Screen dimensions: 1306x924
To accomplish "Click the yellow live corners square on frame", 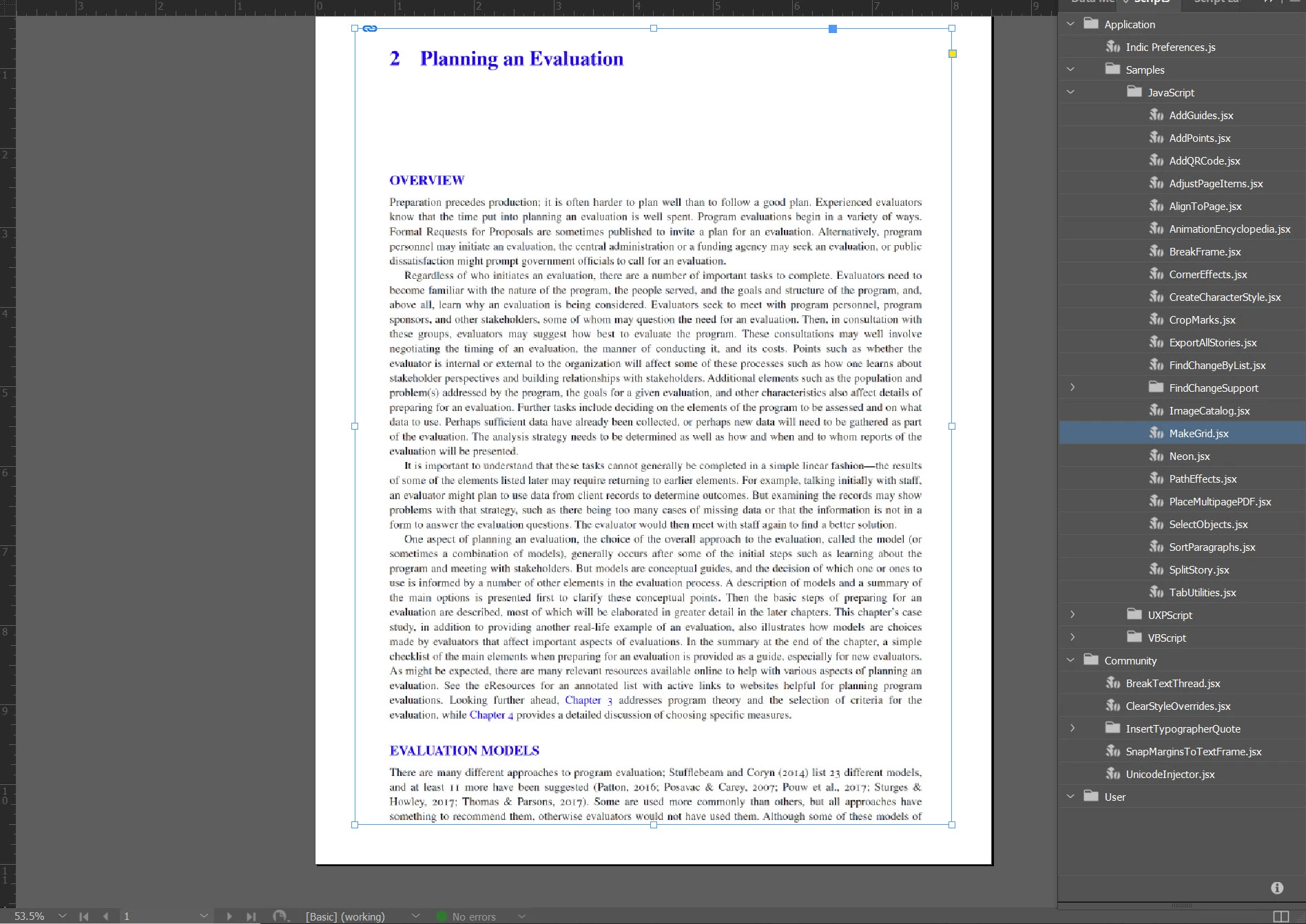I will tap(953, 54).
